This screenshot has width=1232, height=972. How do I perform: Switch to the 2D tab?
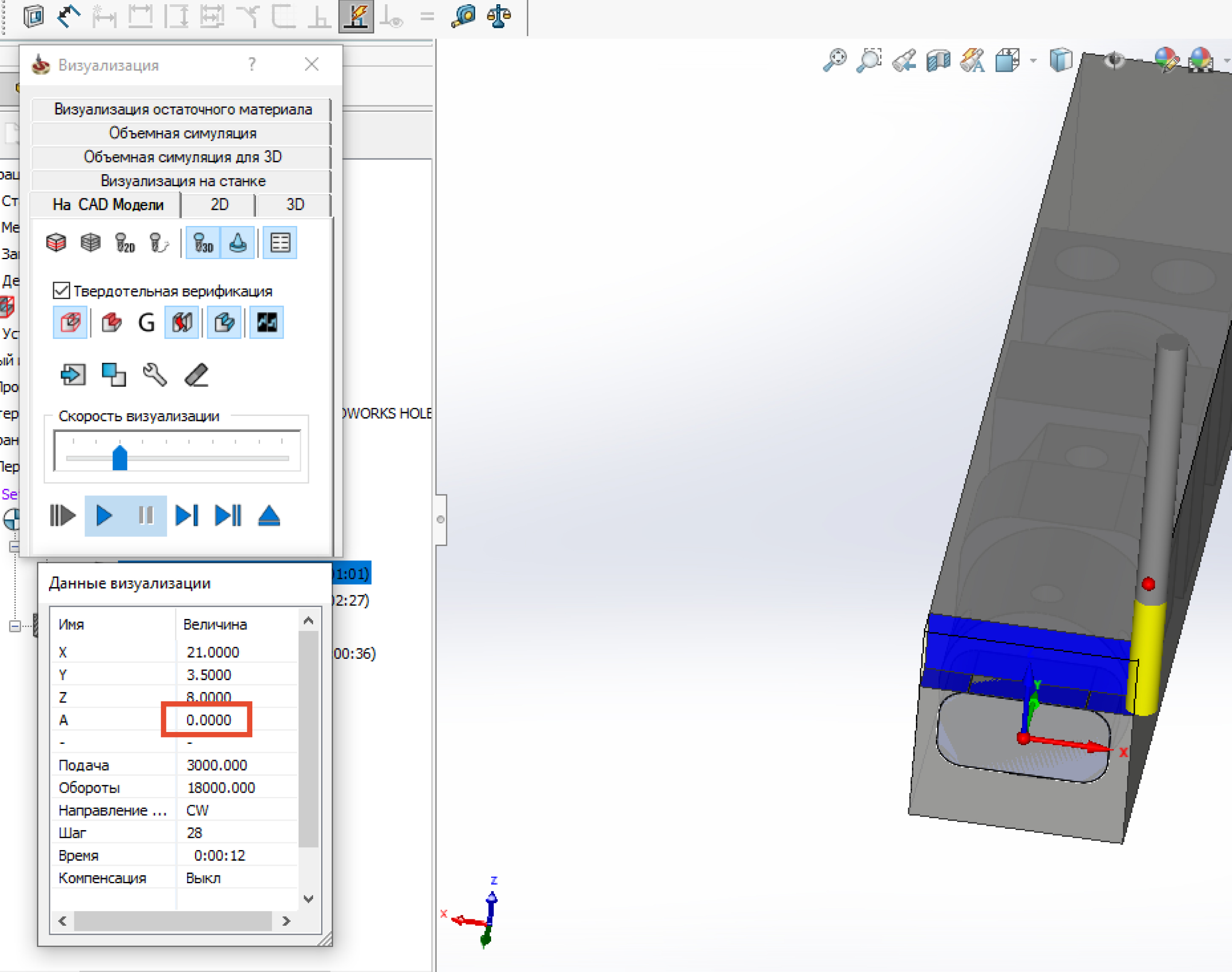pyautogui.click(x=219, y=205)
